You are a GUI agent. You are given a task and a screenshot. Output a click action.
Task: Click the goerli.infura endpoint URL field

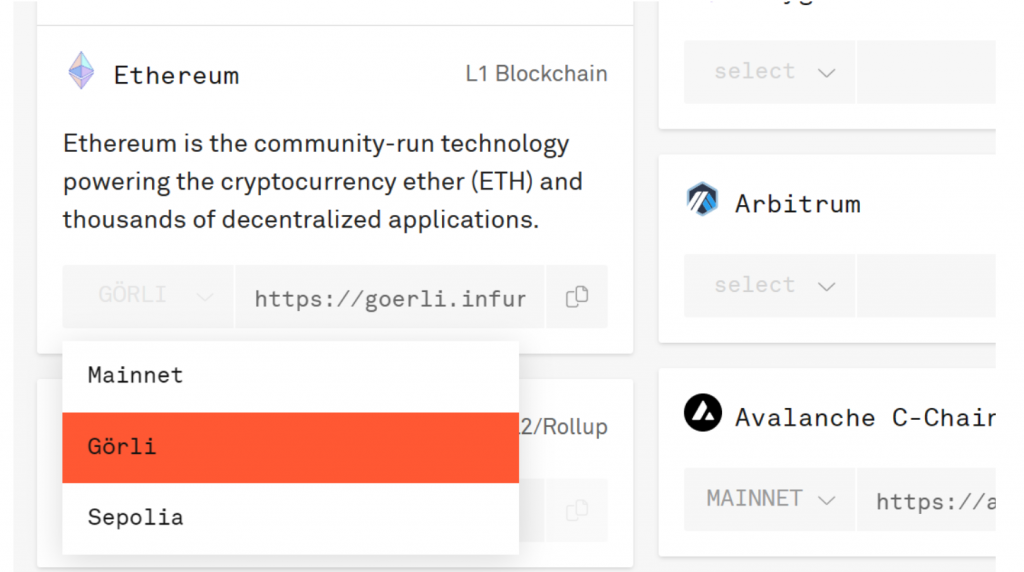tap(390, 298)
